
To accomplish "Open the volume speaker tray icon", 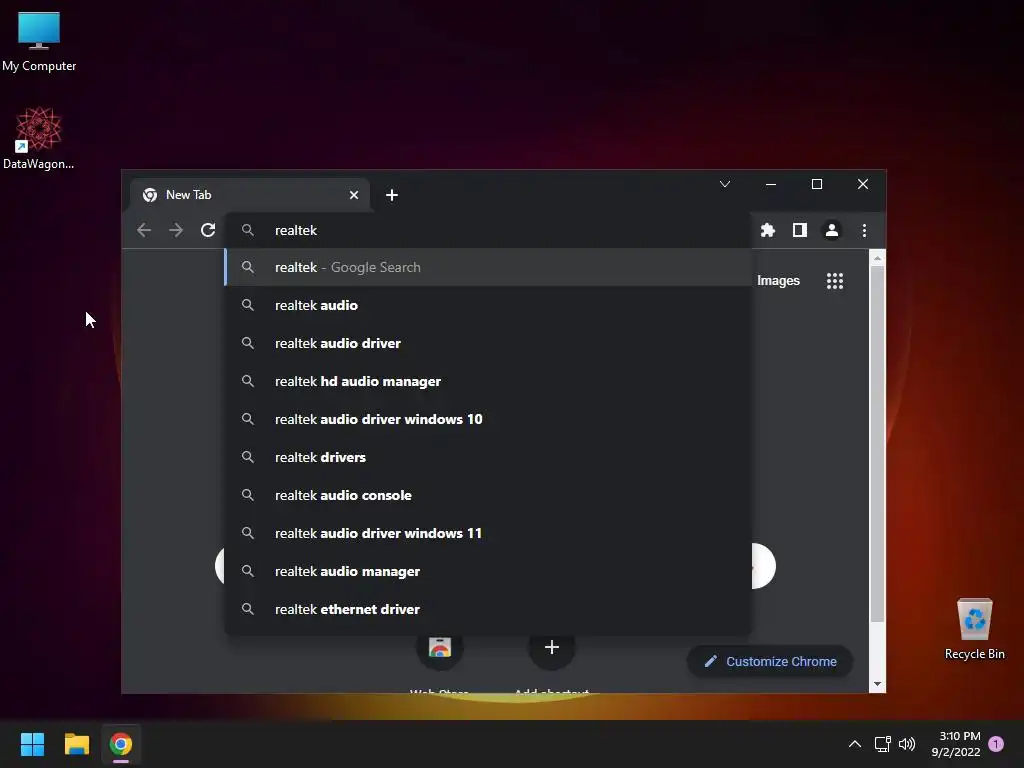I will (907, 744).
